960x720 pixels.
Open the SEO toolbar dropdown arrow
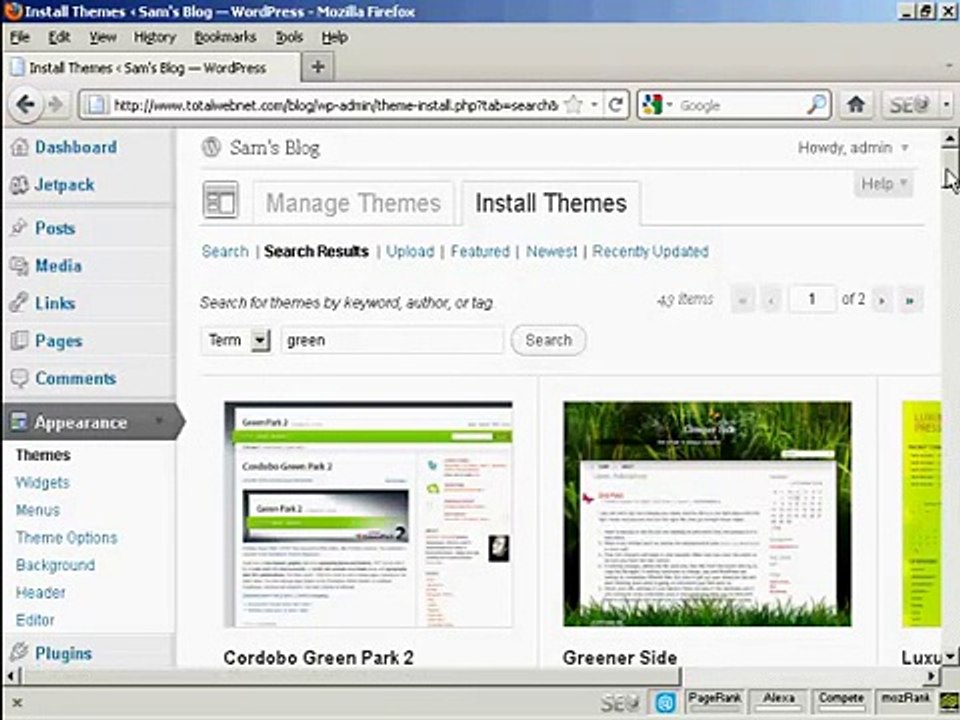pos(946,105)
